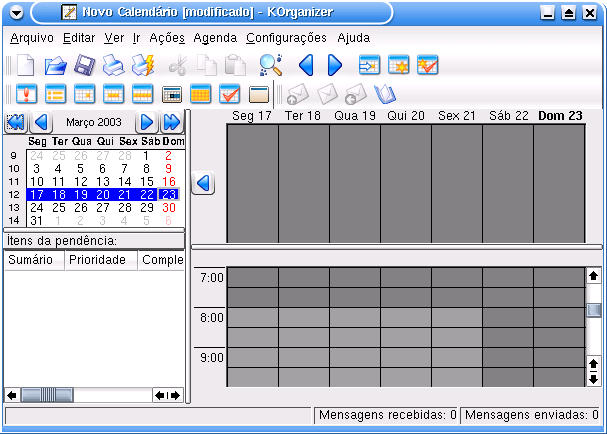Image resolution: width=607 pixels, height=434 pixels.
Task: Click the incoming messages envelope icon
Action: [x=356, y=94]
